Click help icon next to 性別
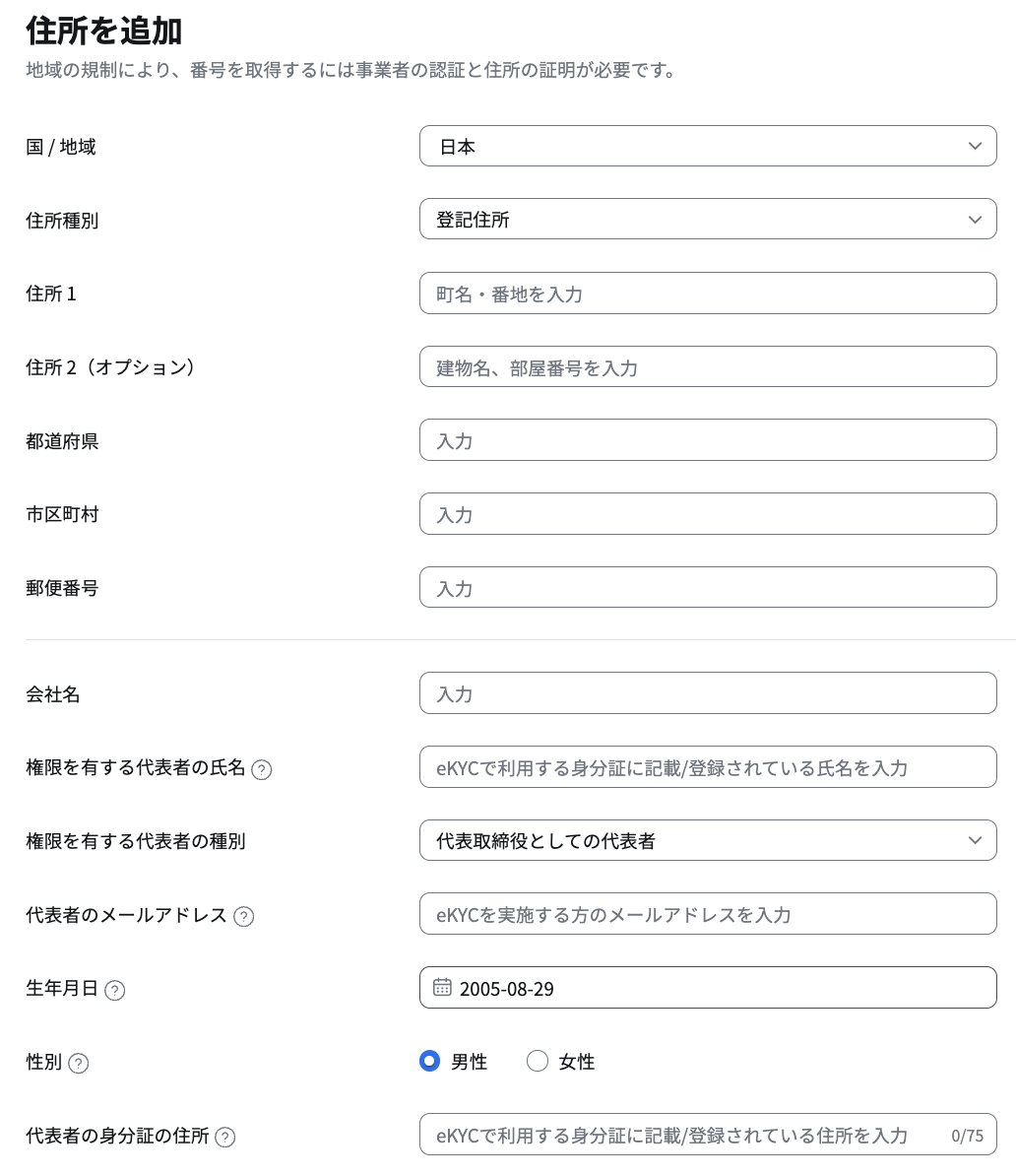Image resolution: width=1016 pixels, height=1176 pixels. 78,1064
